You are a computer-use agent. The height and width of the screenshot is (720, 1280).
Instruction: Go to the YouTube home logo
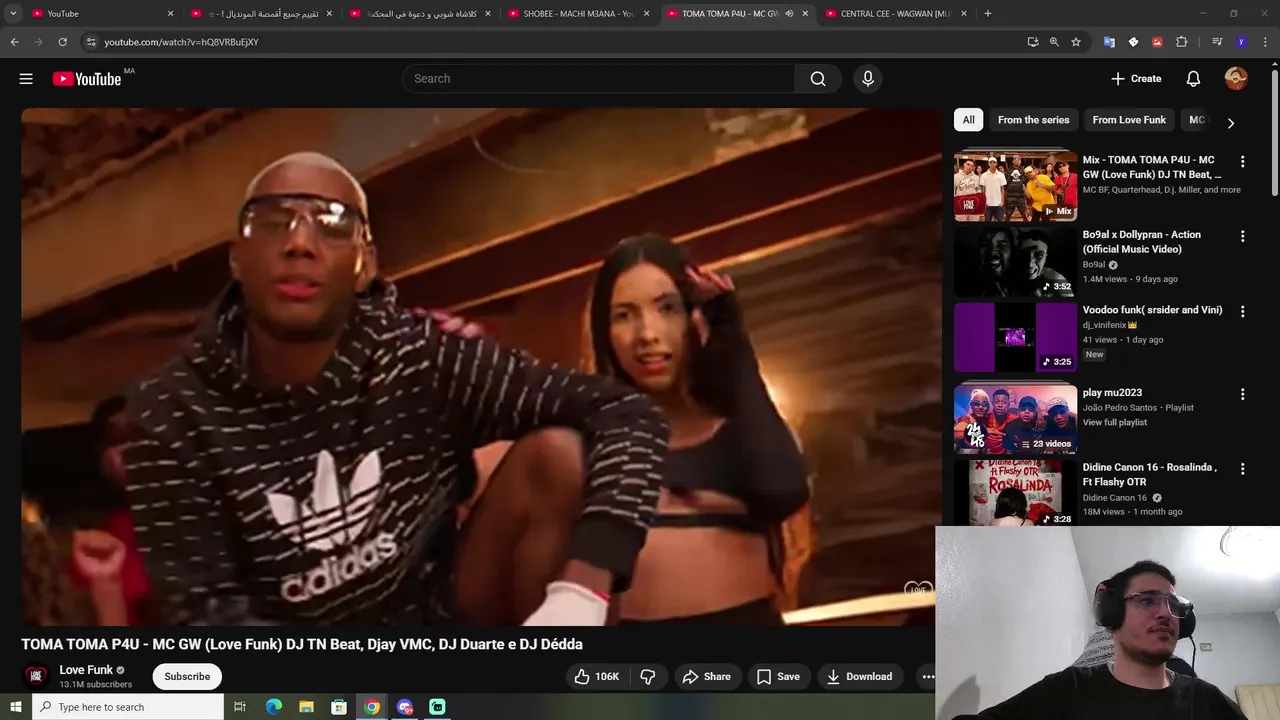(x=87, y=79)
